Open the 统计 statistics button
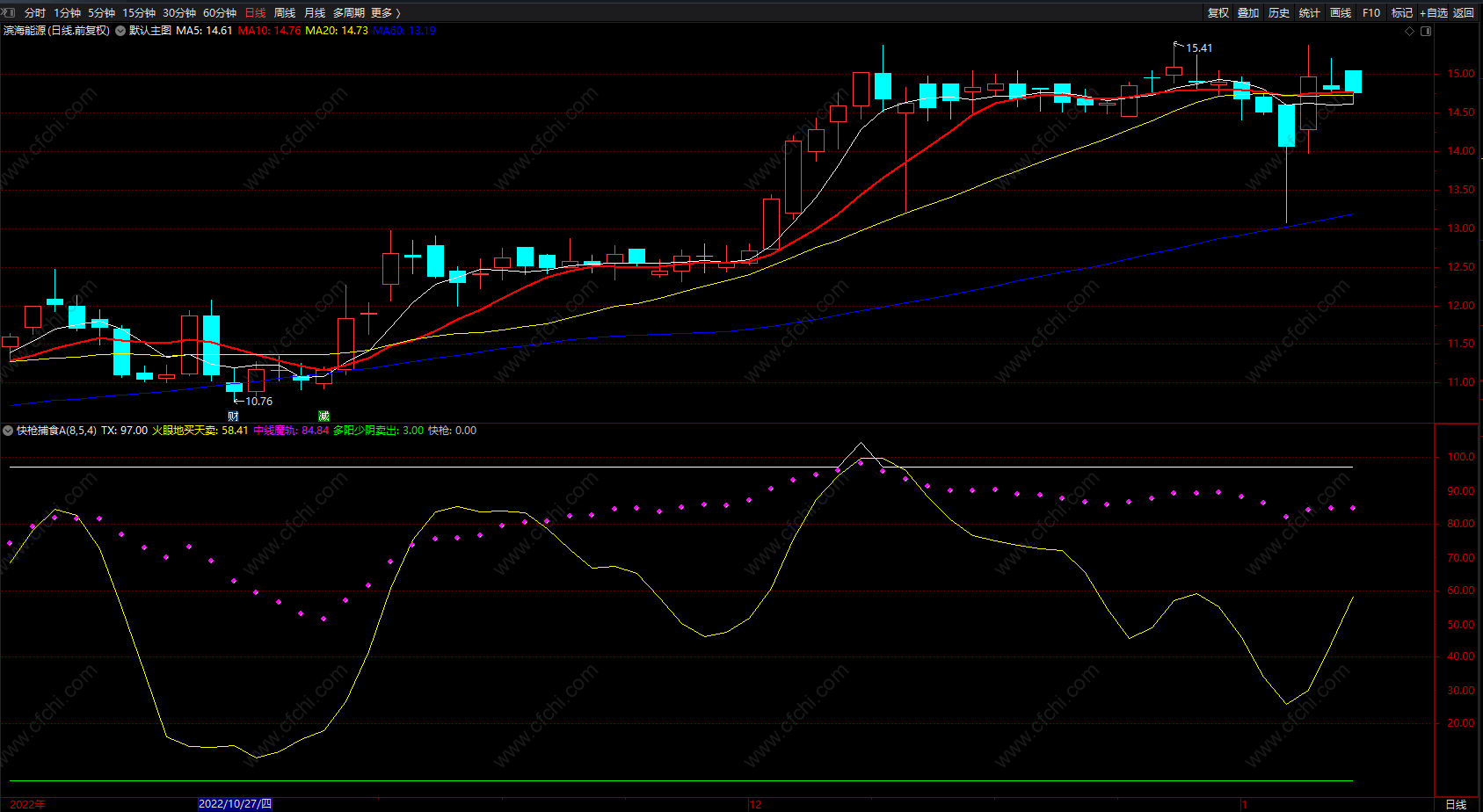The width and height of the screenshot is (1483, 812). point(1310,13)
